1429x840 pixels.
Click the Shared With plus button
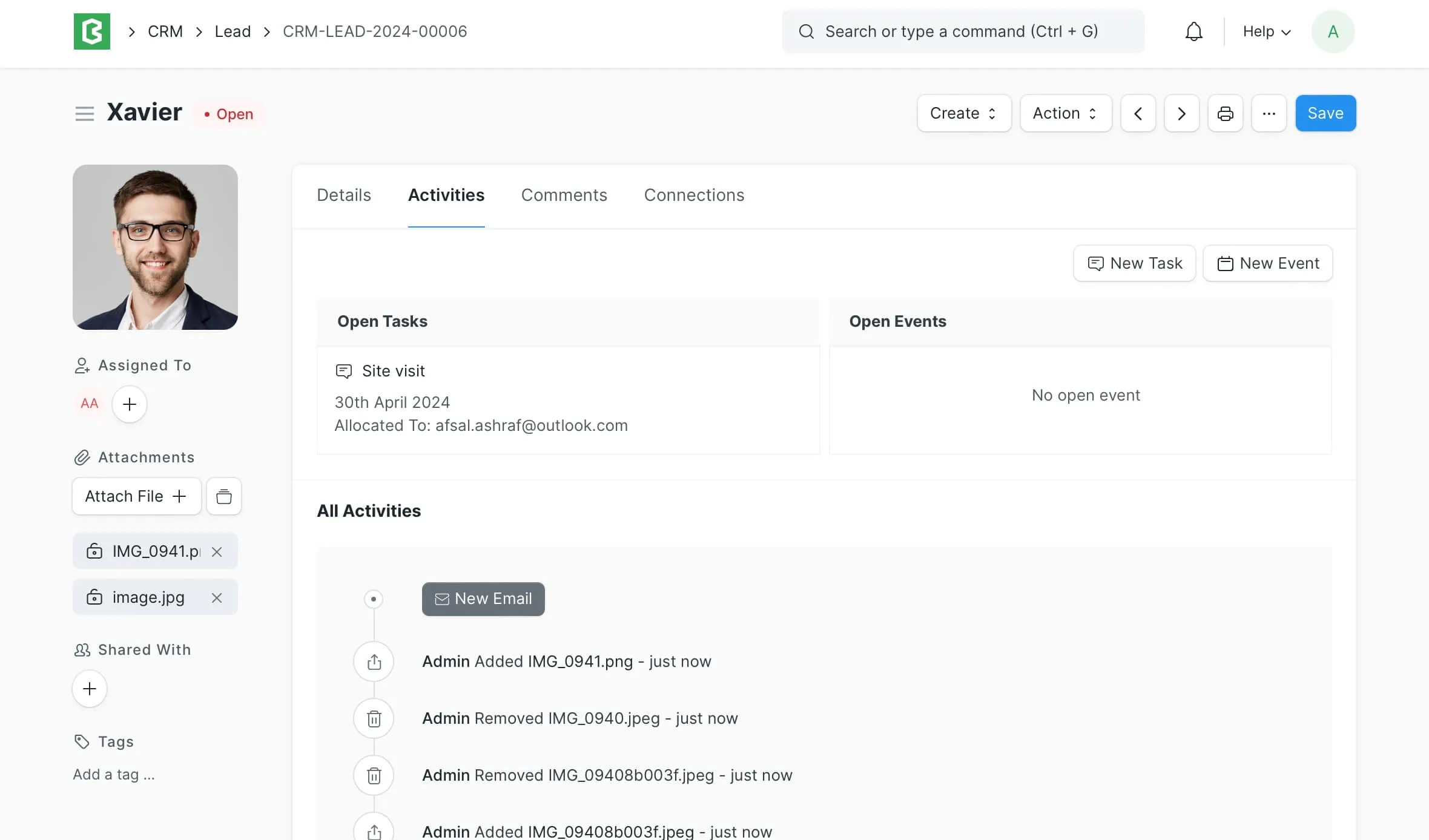tap(90, 689)
